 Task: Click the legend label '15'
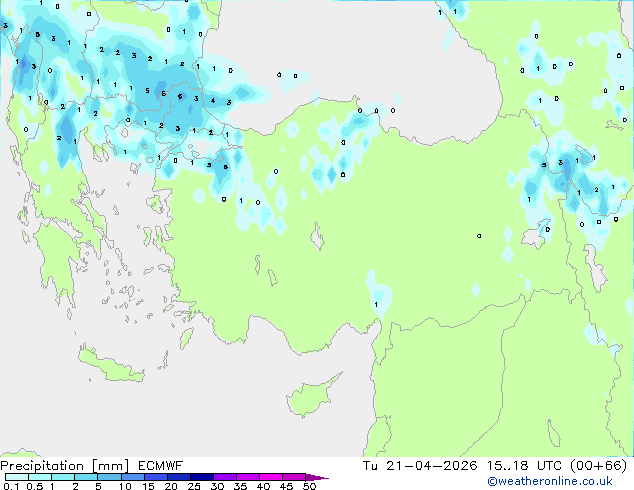(x=148, y=486)
